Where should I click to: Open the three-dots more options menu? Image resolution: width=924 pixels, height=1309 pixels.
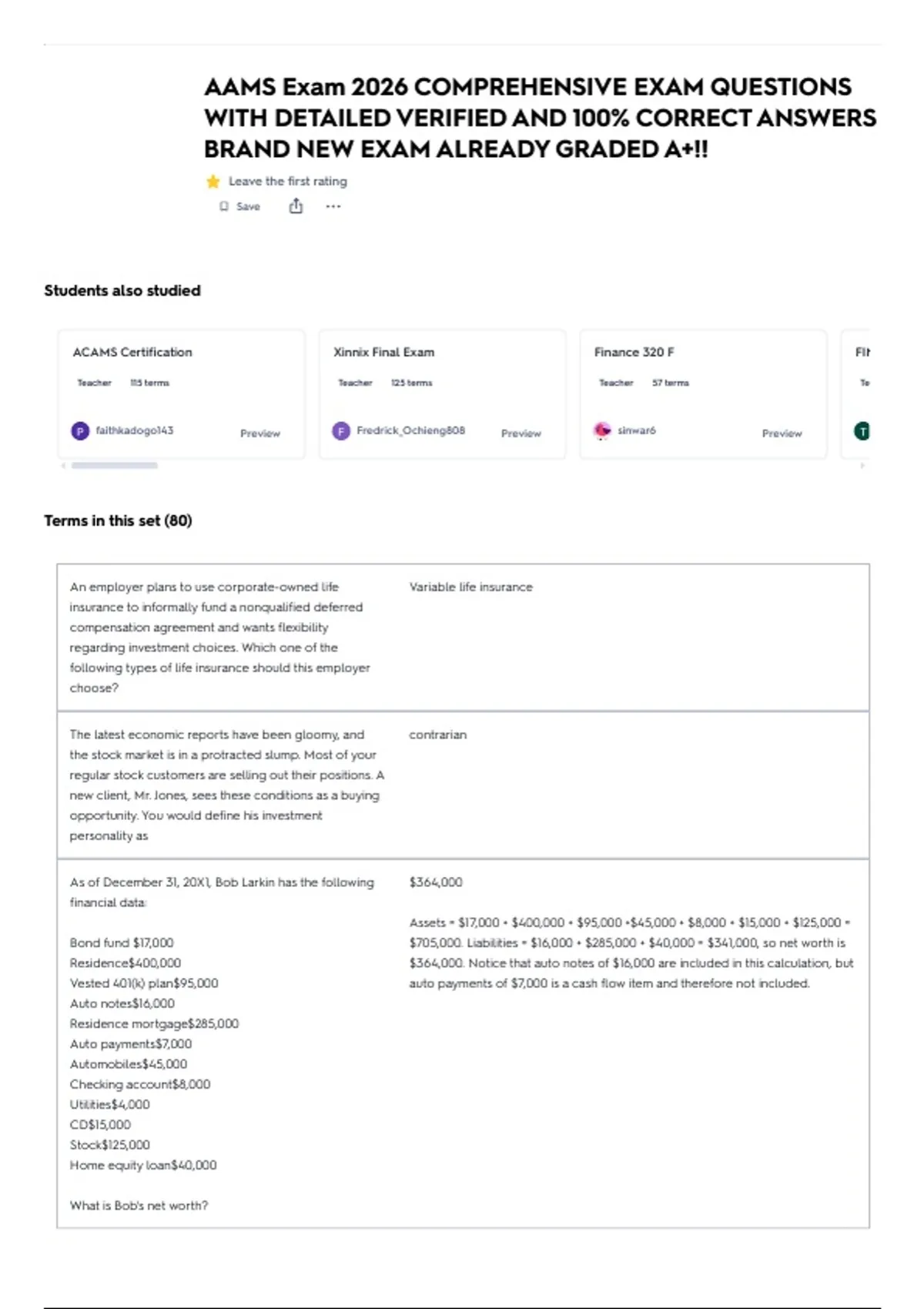333,206
